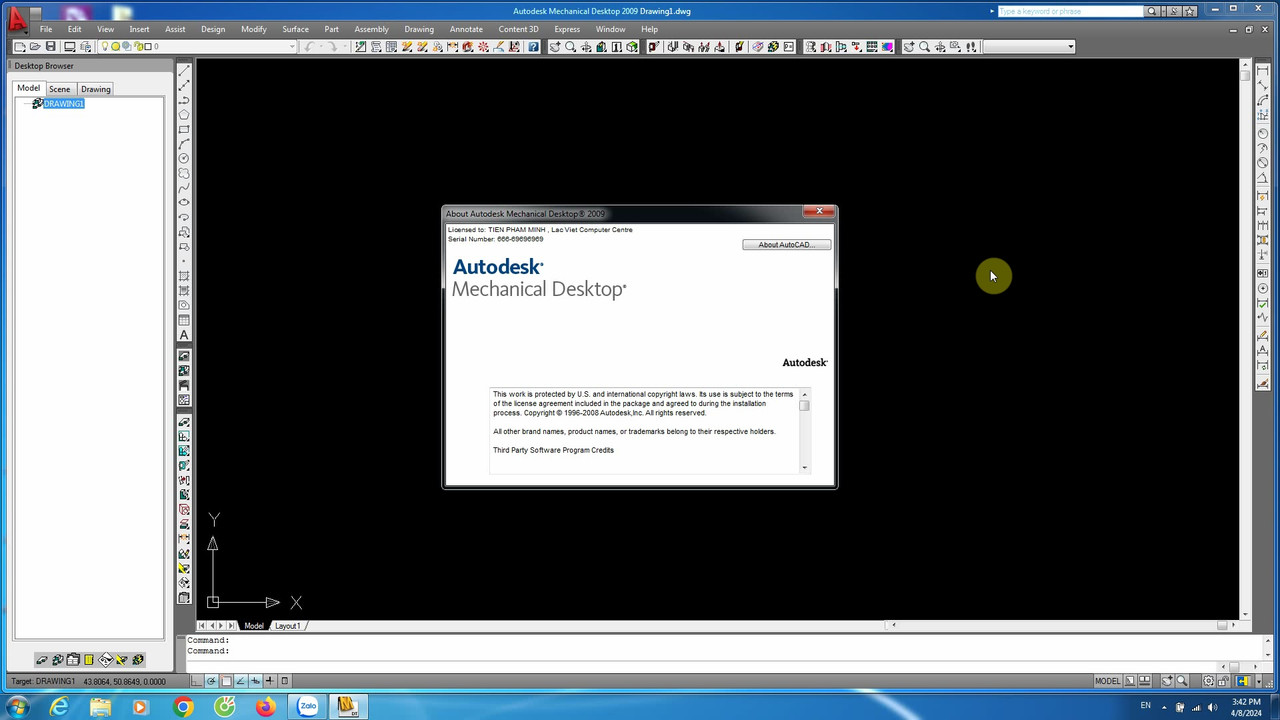This screenshot has height=720, width=1280.
Task: Click the Undo arrow in the toolbar
Action: click(x=309, y=47)
